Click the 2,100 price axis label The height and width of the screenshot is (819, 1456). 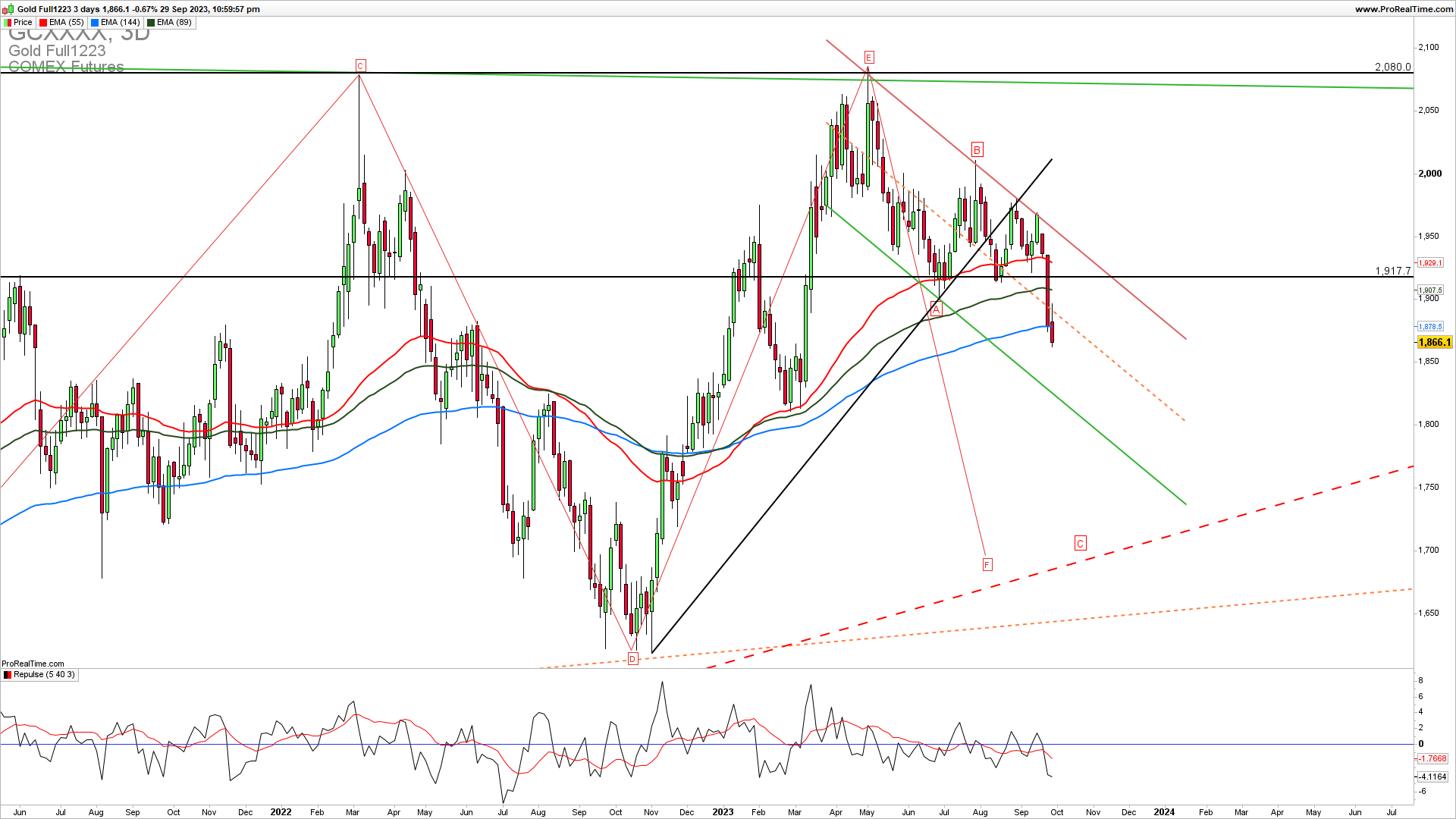click(1429, 48)
